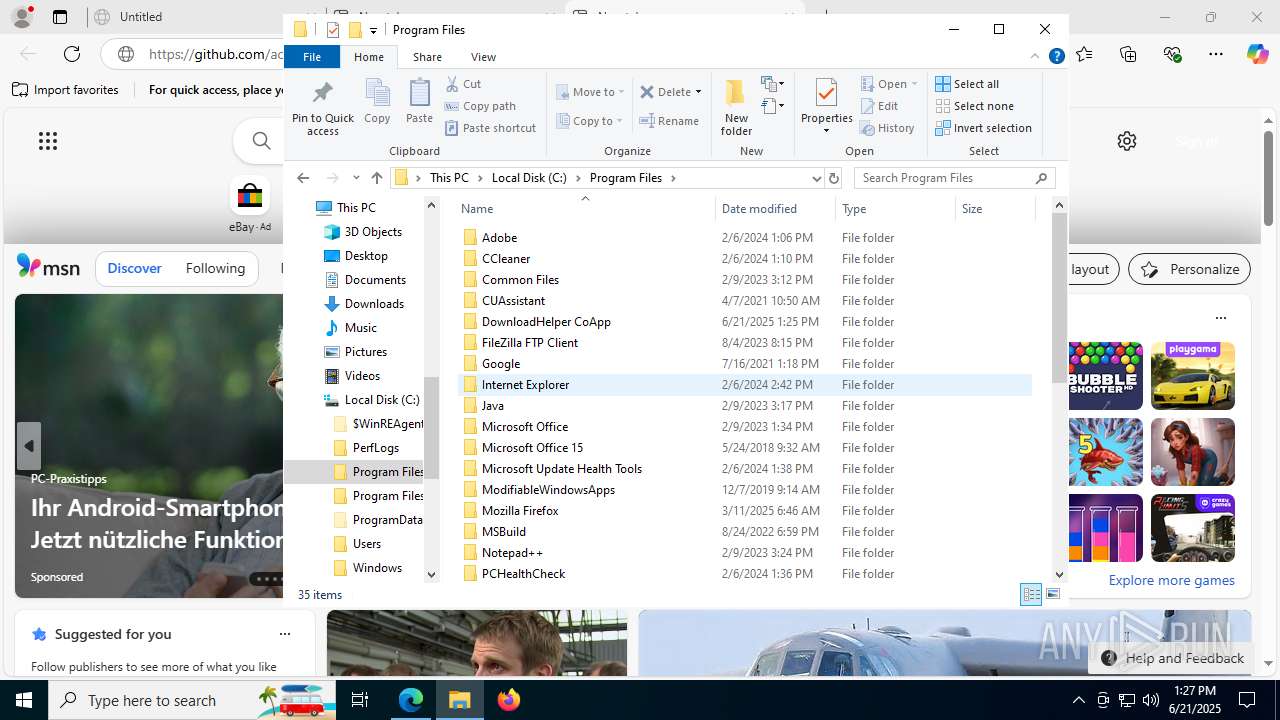Switch to Large icons view in status bar

coord(1052,594)
